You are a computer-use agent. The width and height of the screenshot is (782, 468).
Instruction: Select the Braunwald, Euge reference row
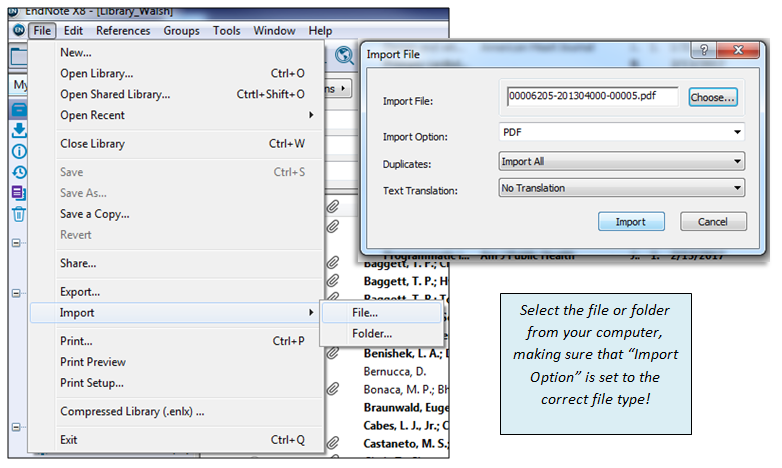(406, 408)
